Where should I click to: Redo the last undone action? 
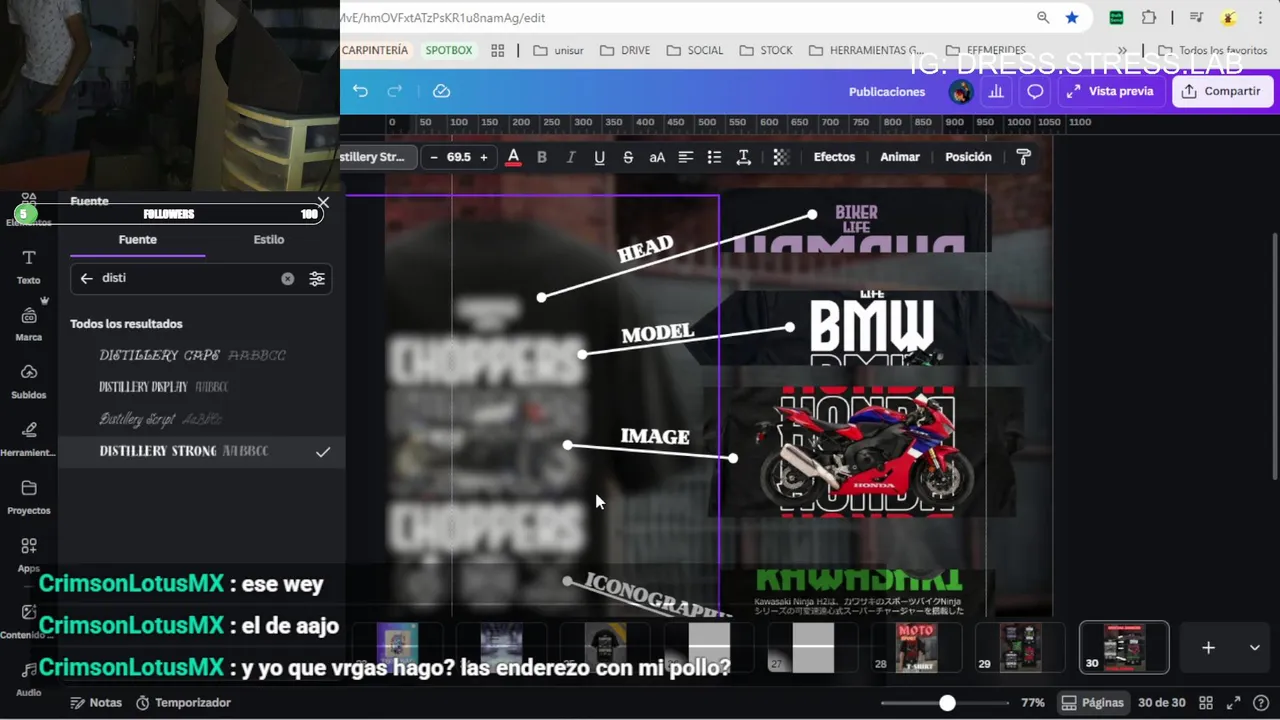395,91
